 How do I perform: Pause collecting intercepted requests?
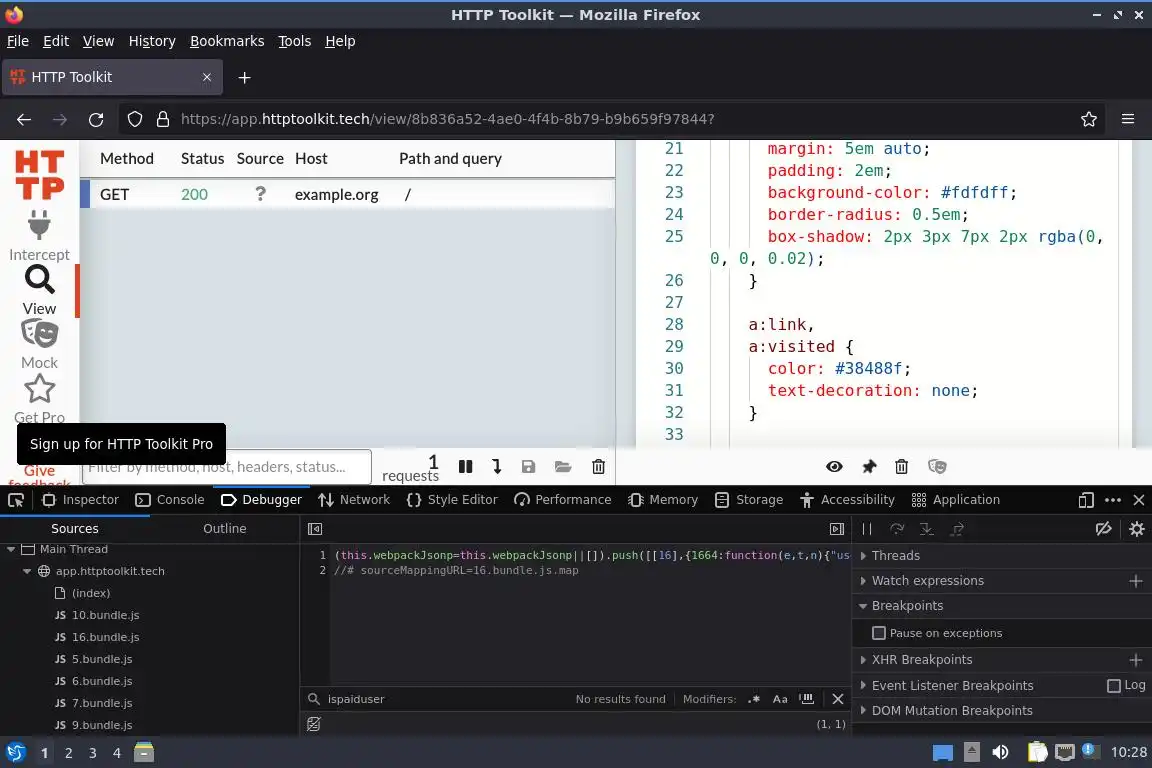(x=465, y=467)
